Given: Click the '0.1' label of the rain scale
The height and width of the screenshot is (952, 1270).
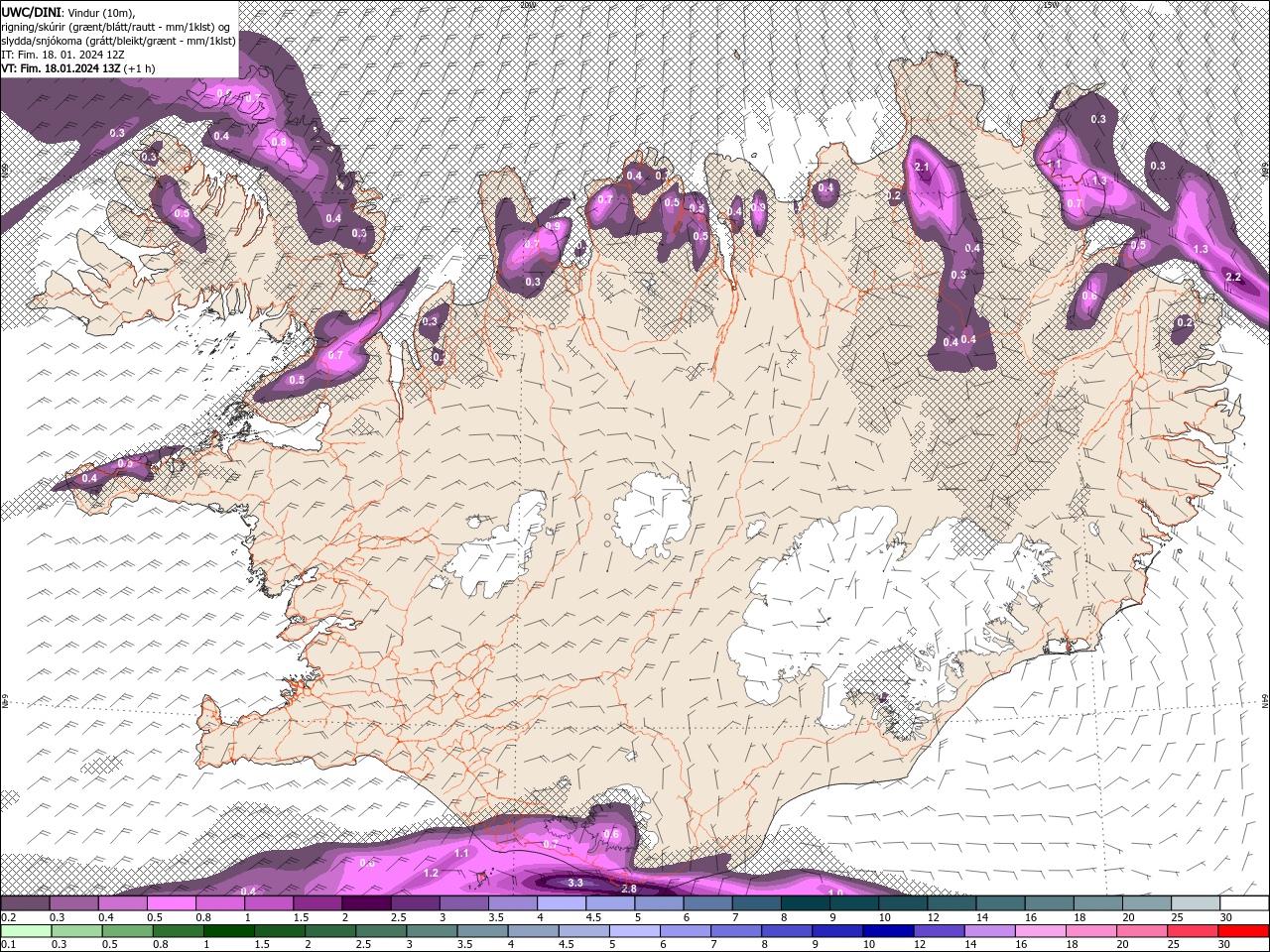Looking at the screenshot, I should pyautogui.click(x=9, y=945).
